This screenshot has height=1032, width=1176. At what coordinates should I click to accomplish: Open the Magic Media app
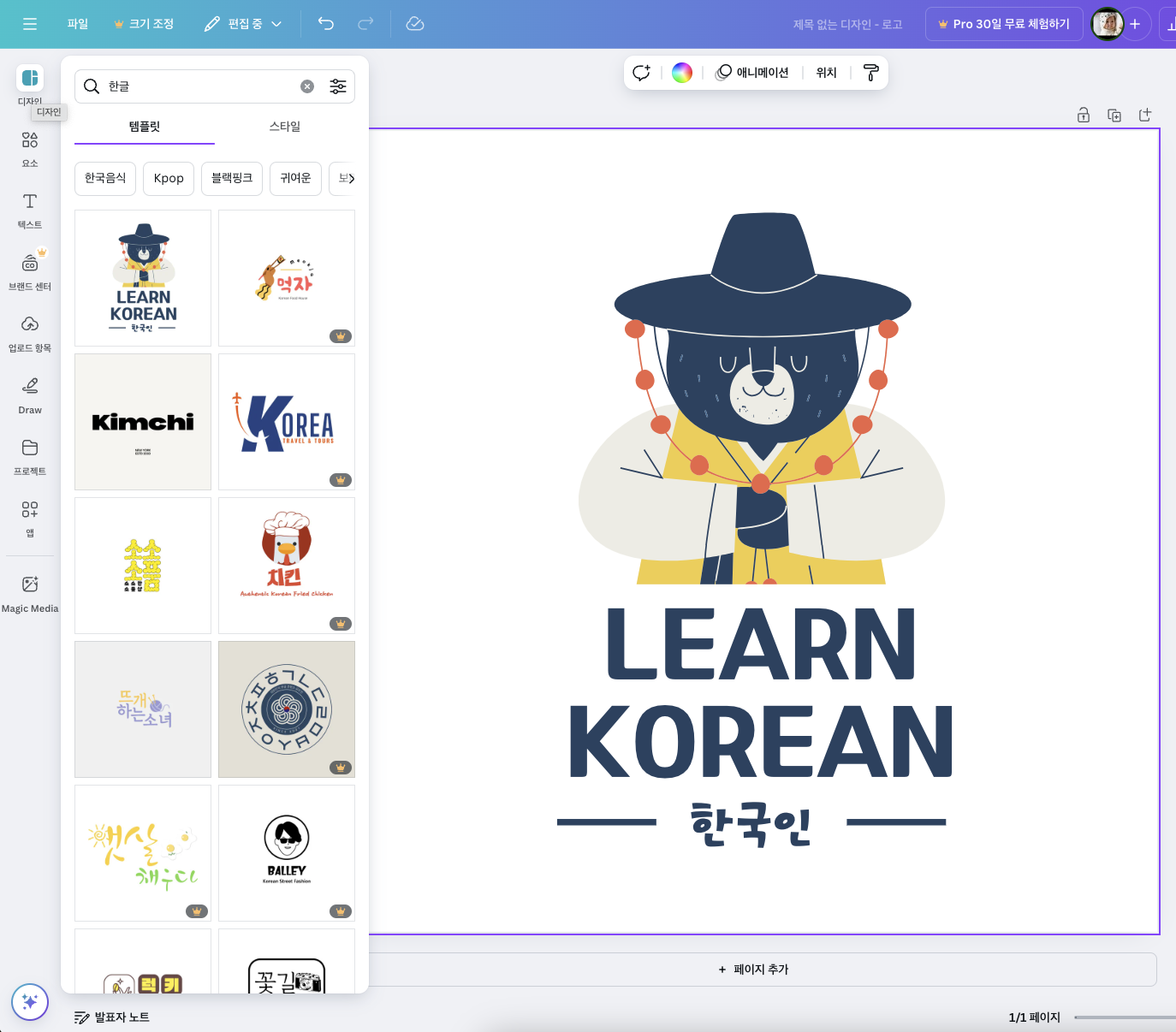pos(30,594)
